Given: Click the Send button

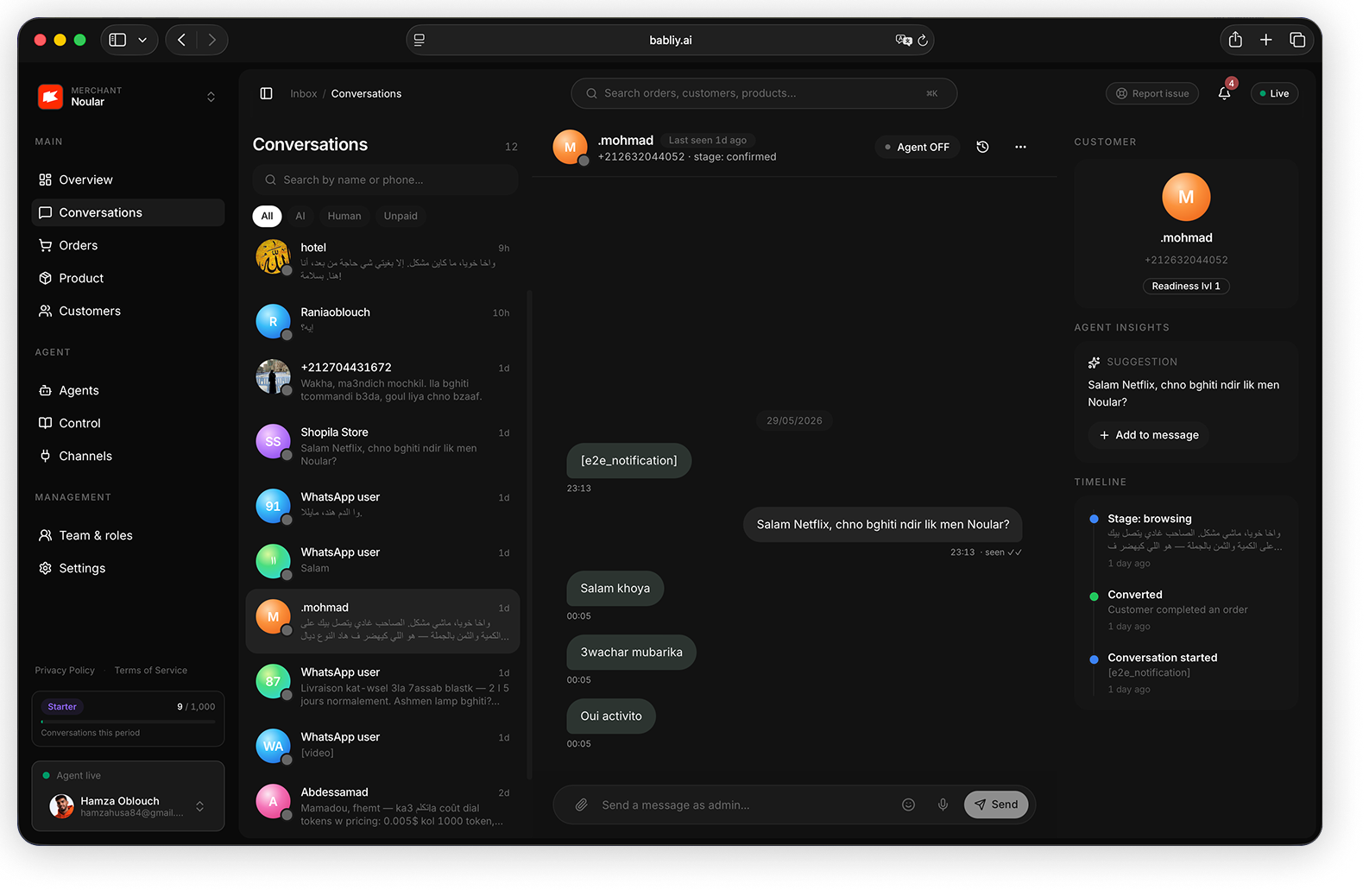Looking at the screenshot, I should (x=996, y=805).
